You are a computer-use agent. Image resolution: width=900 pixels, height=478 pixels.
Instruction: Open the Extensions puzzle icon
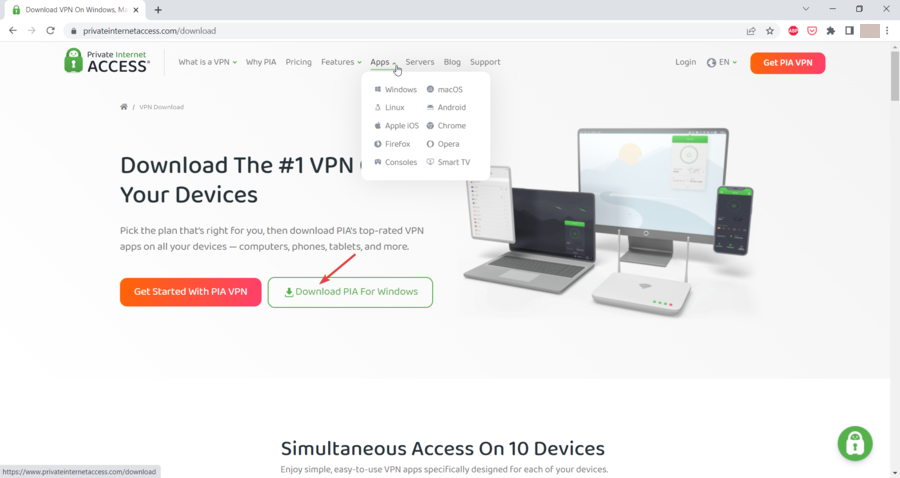pos(831,31)
